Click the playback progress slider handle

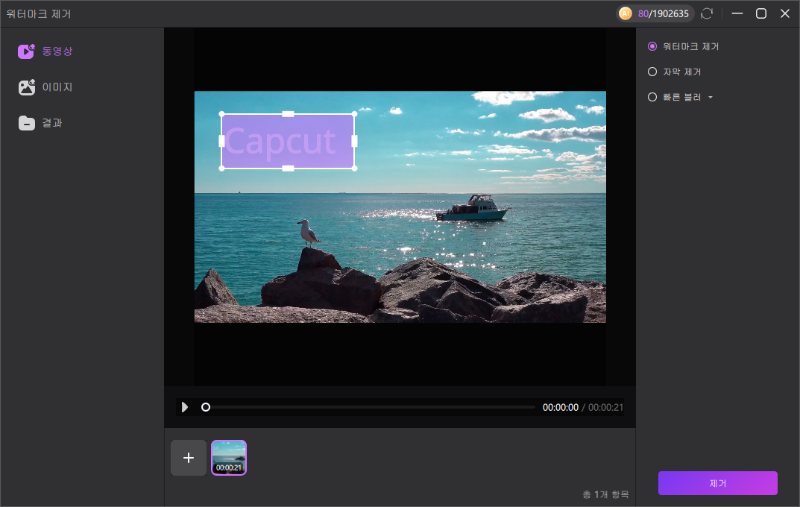point(206,407)
